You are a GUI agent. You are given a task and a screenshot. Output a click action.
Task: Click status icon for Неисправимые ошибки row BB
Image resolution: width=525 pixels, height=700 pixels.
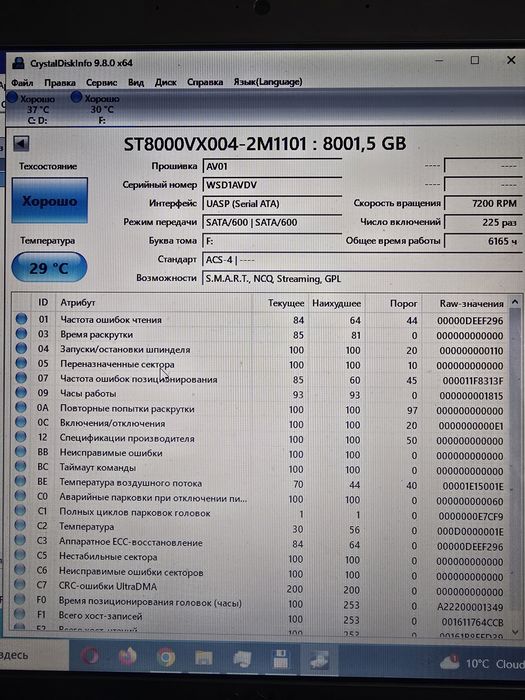coord(21,451)
